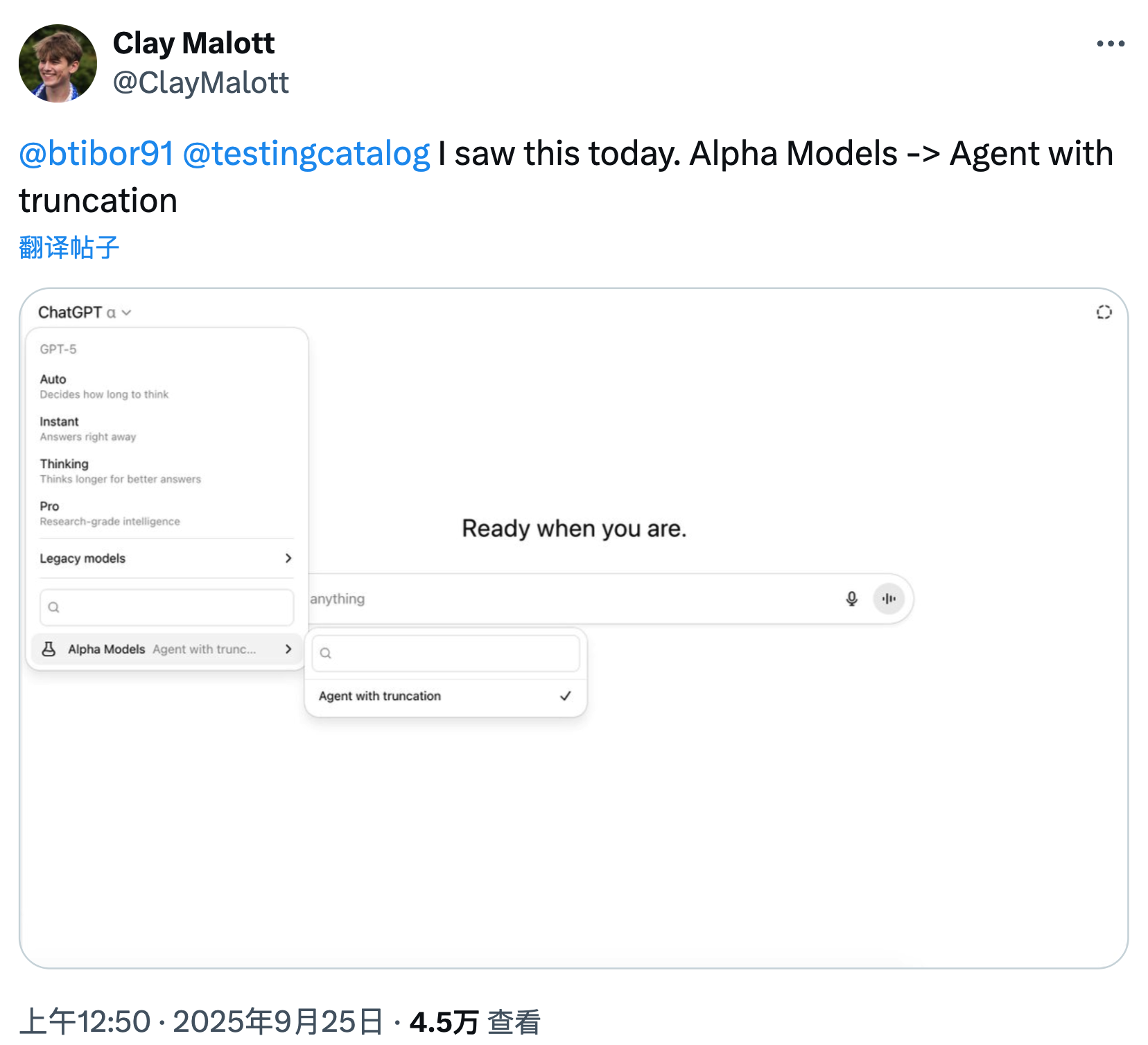
Task: Pick the Thinking model option
Action: click(120, 471)
